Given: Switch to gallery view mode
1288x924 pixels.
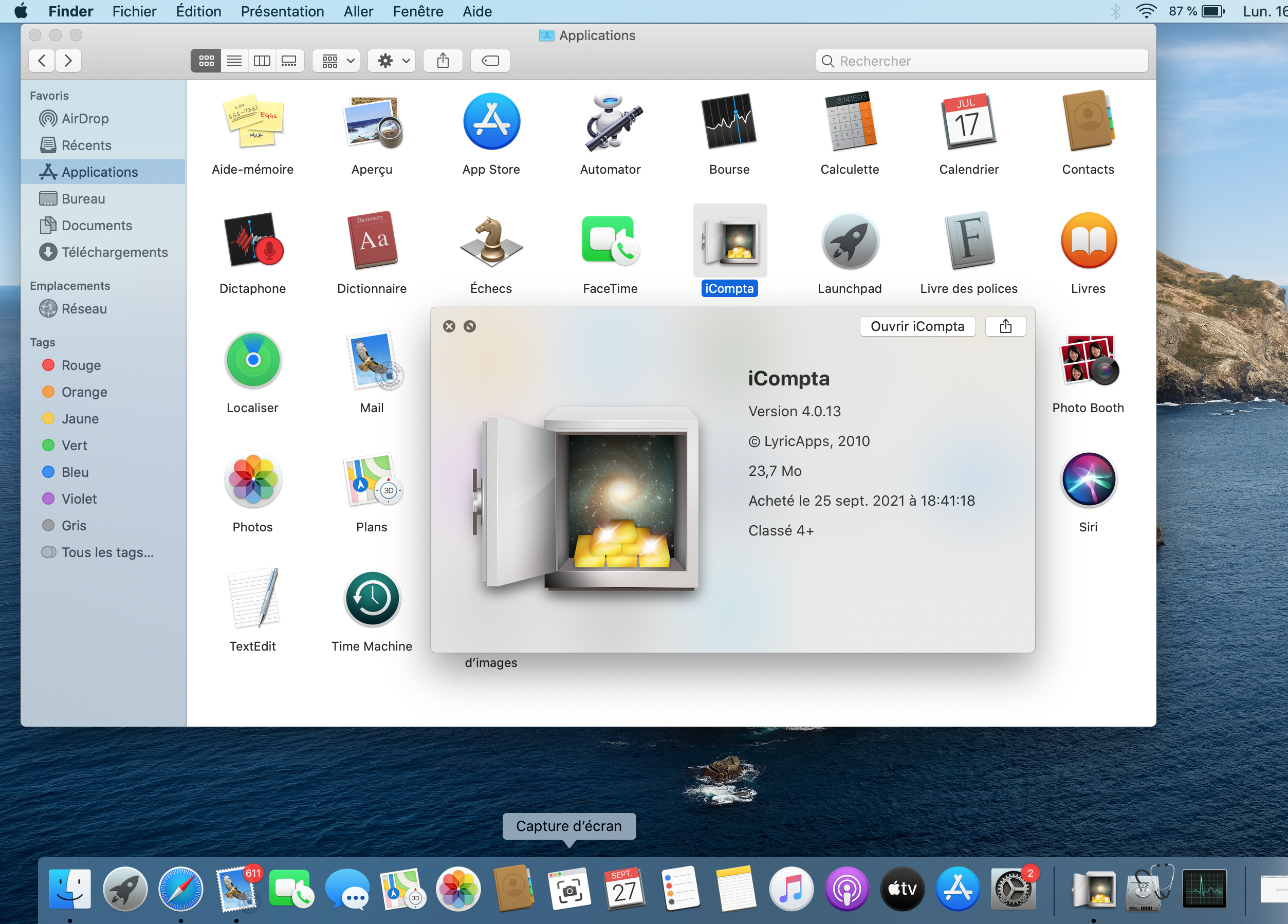Looking at the screenshot, I should click(x=290, y=61).
